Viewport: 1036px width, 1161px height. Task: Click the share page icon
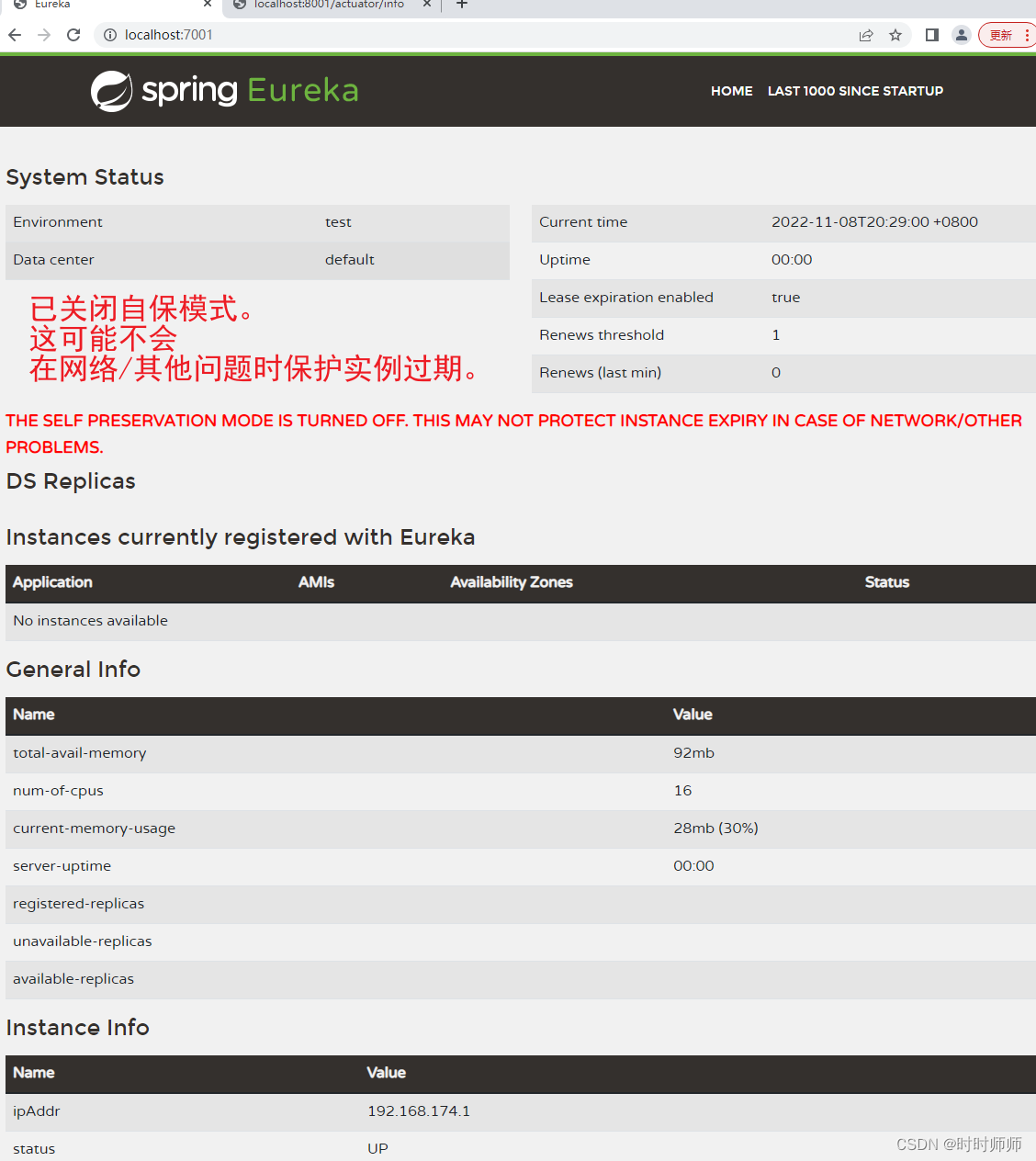(x=866, y=35)
